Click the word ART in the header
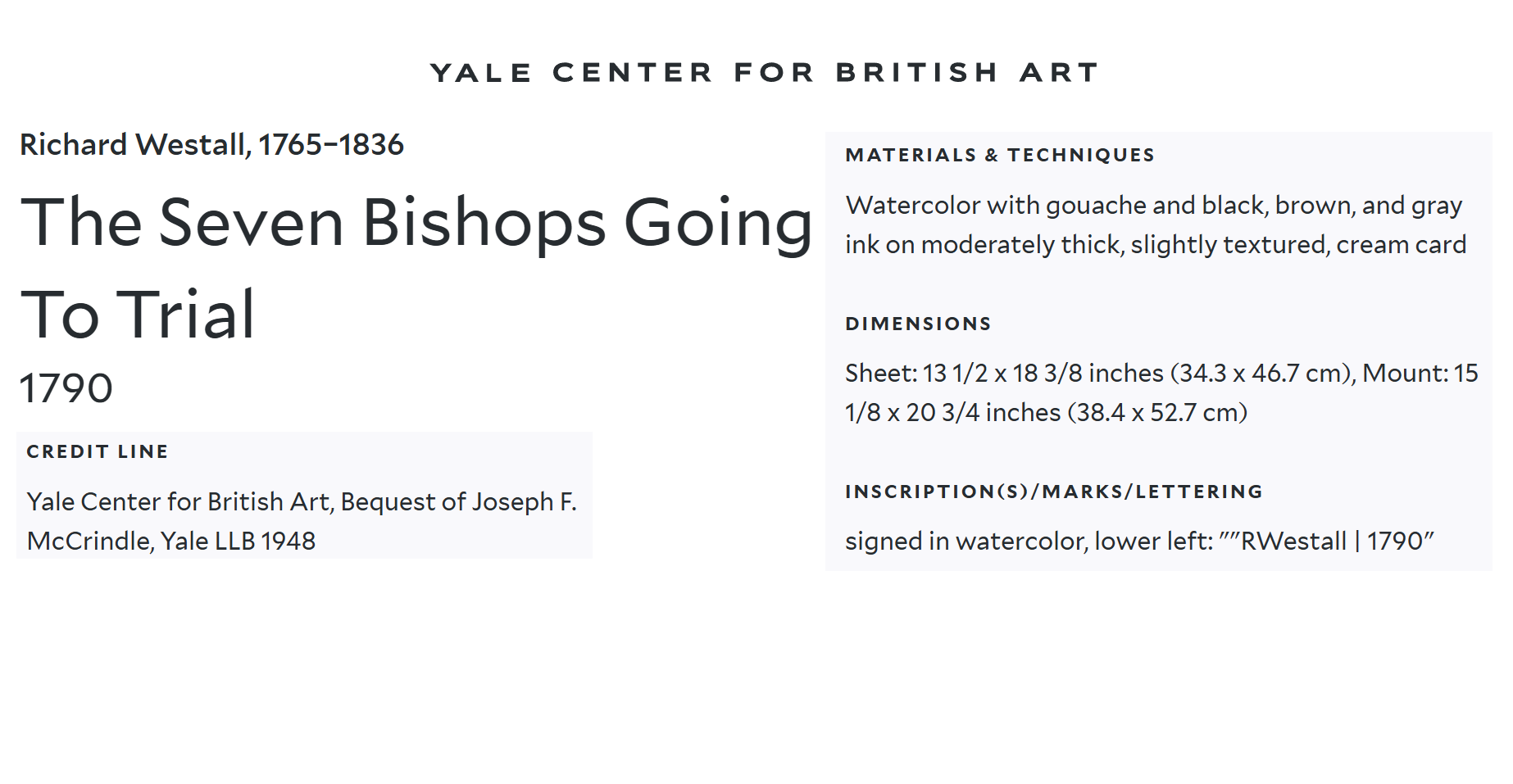Screen dimensions: 1513x784 click(1059, 73)
